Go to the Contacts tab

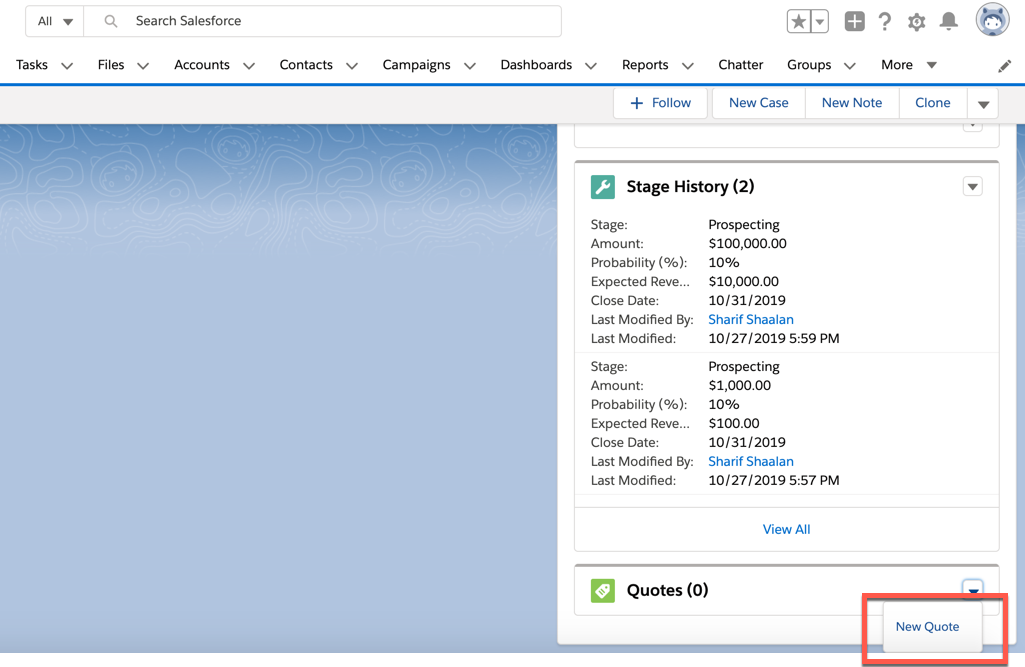point(306,65)
